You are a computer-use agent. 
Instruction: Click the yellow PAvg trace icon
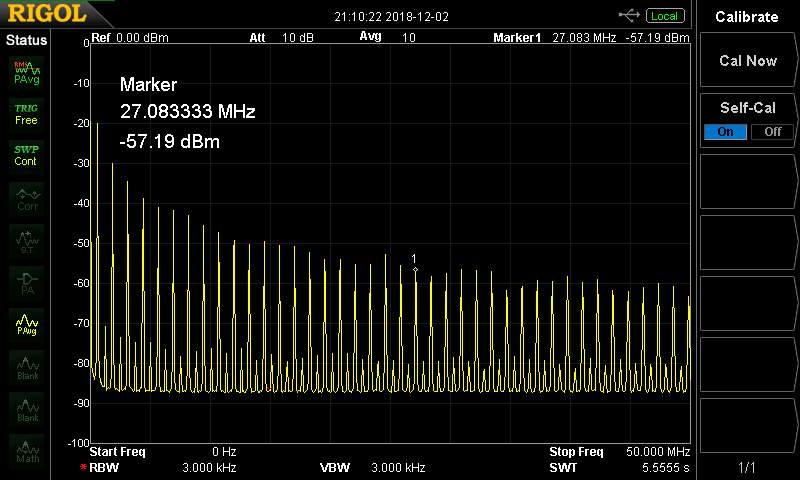pyautogui.click(x=27, y=324)
